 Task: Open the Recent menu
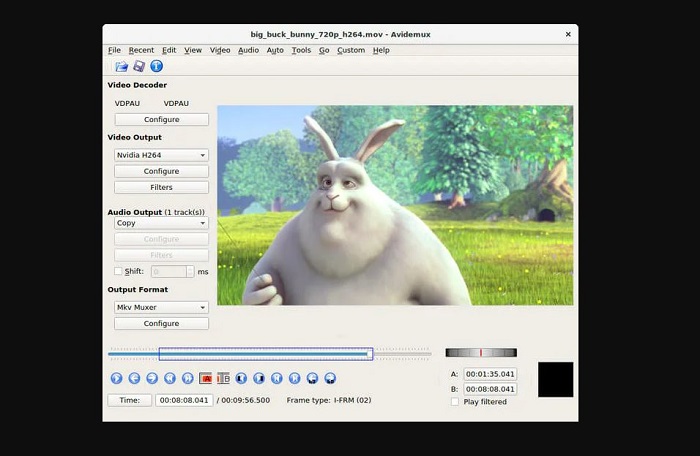141,50
